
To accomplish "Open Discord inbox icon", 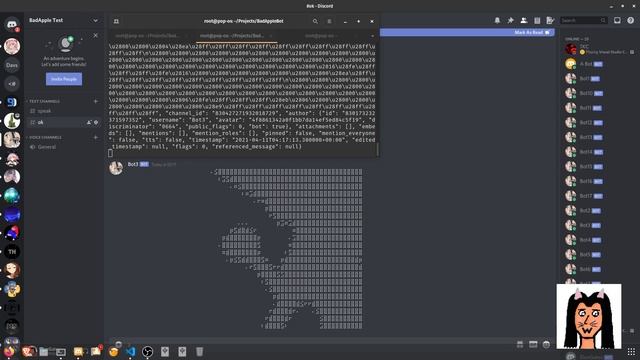I will (617, 20).
